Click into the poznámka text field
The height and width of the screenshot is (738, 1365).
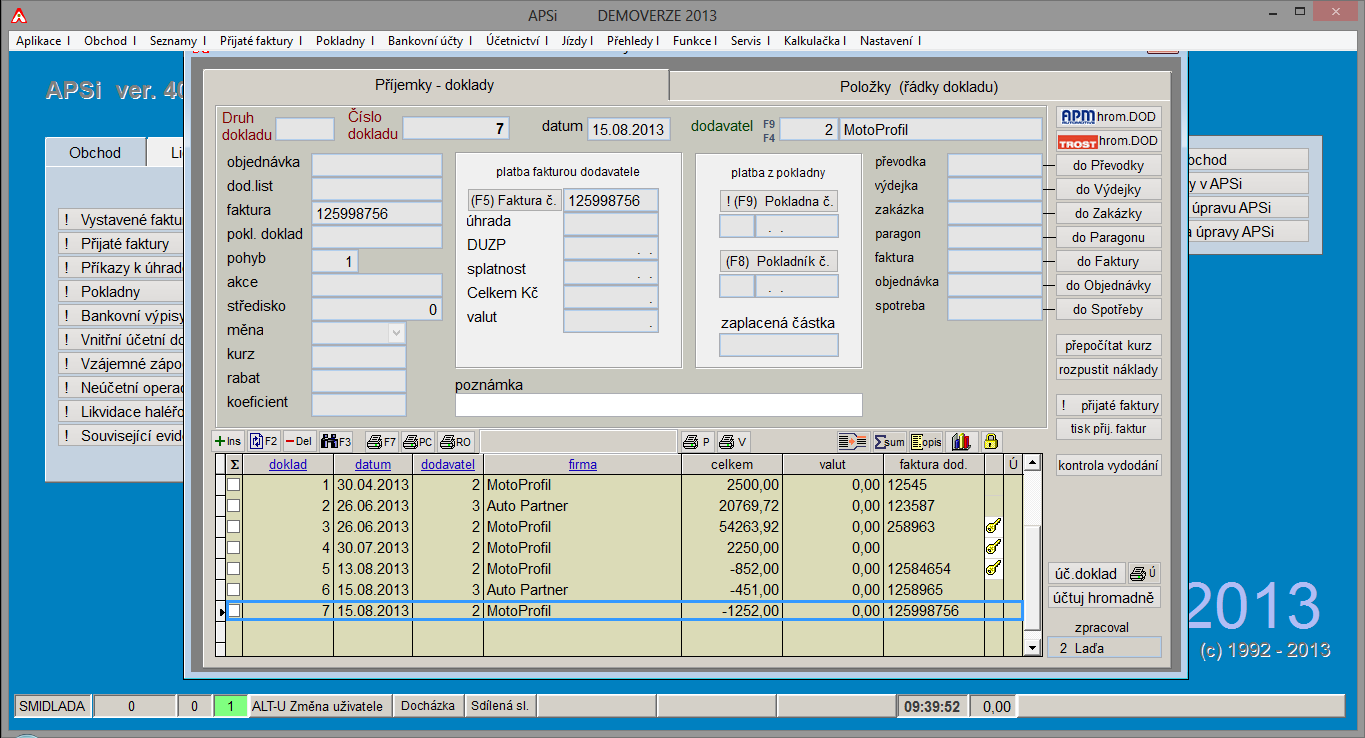(x=658, y=405)
